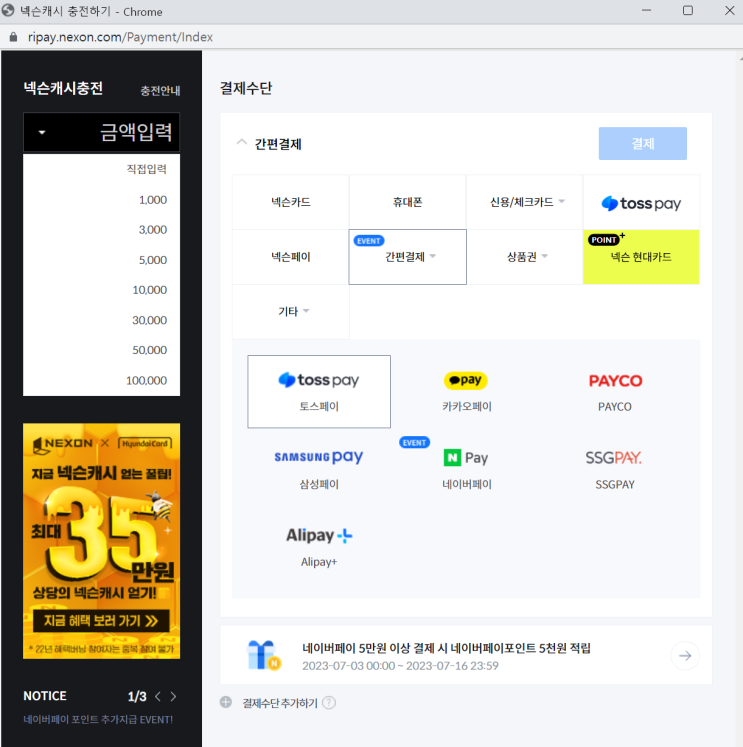Image resolution: width=743 pixels, height=747 pixels.
Task: Open the 충전안내 charge guide link
Action: pos(160,91)
